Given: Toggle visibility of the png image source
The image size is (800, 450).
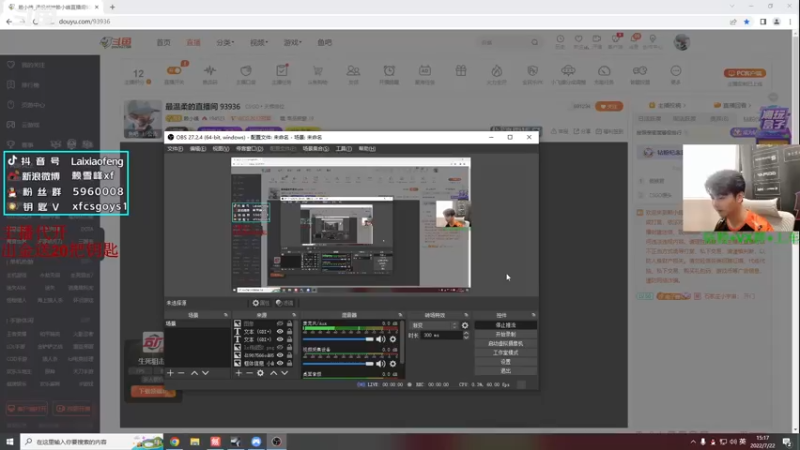Looking at the screenshot, I should click(280, 347).
